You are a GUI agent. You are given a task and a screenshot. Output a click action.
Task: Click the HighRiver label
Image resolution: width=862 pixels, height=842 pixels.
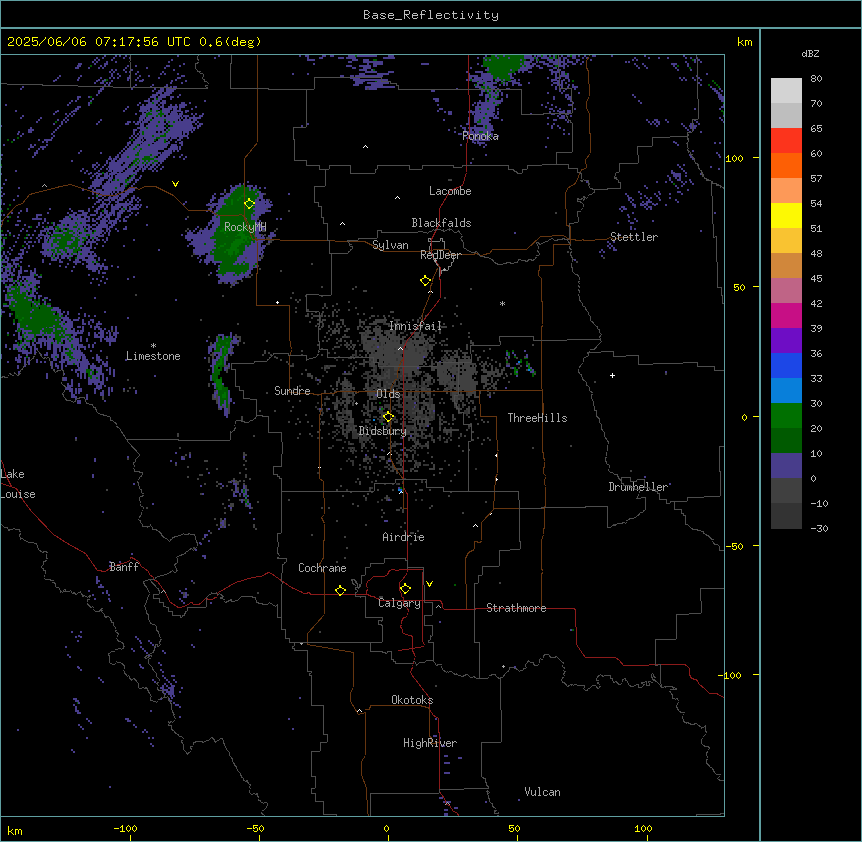tap(430, 743)
